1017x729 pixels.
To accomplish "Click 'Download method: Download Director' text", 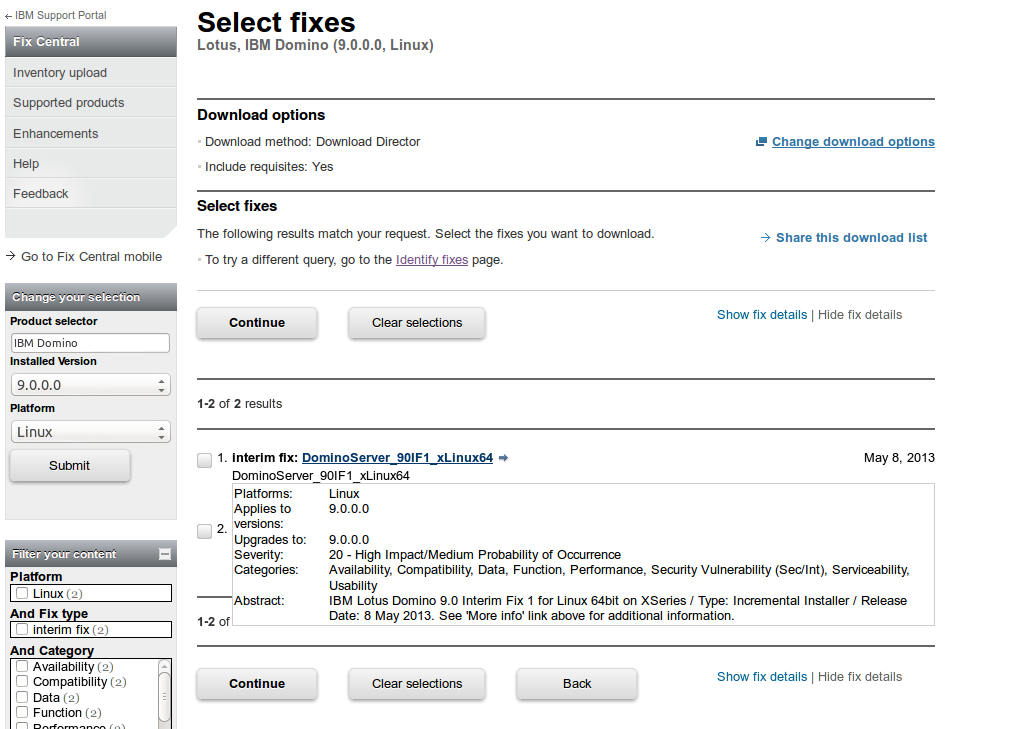I will pos(313,141).
